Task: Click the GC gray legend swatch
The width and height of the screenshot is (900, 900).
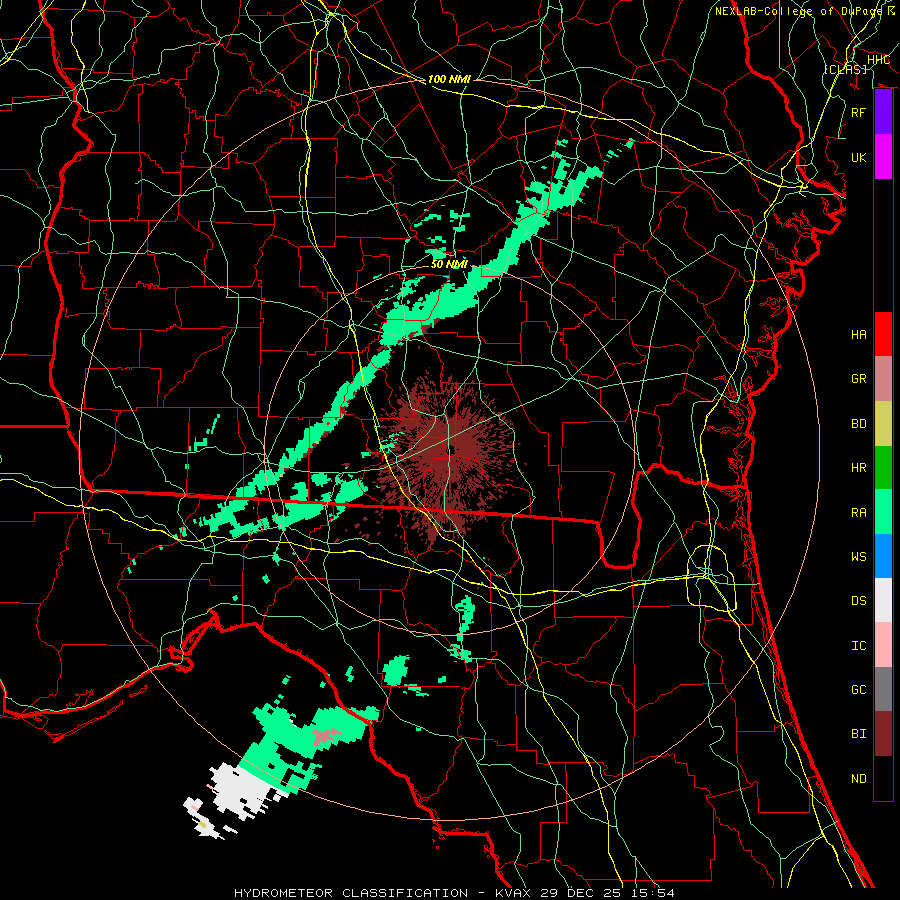Action: coord(883,689)
